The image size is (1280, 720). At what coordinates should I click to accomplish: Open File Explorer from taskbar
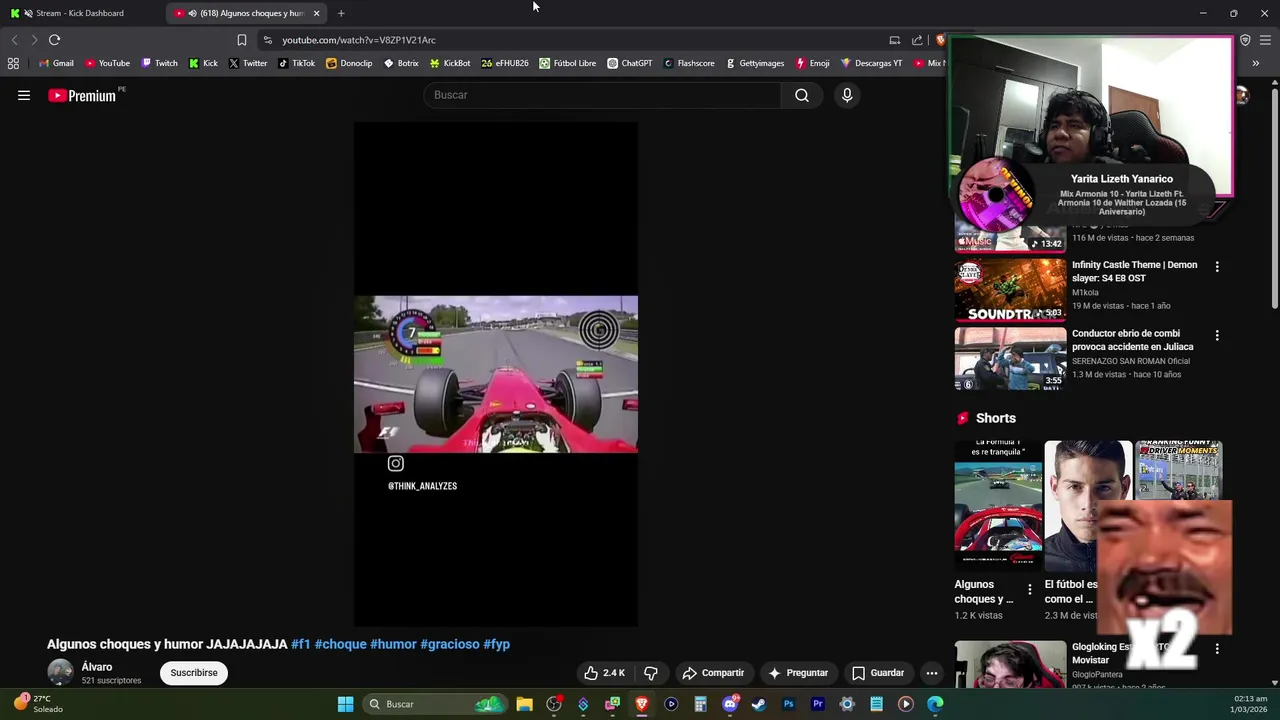click(524, 704)
